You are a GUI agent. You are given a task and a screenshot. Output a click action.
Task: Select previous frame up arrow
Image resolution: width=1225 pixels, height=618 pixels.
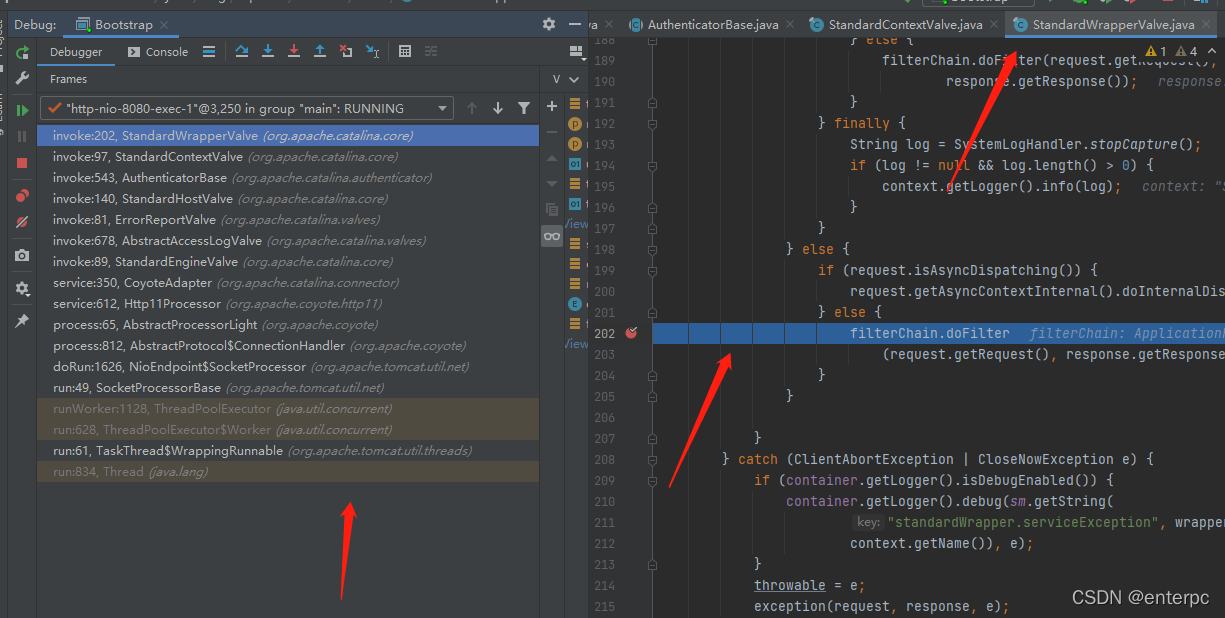(472, 108)
